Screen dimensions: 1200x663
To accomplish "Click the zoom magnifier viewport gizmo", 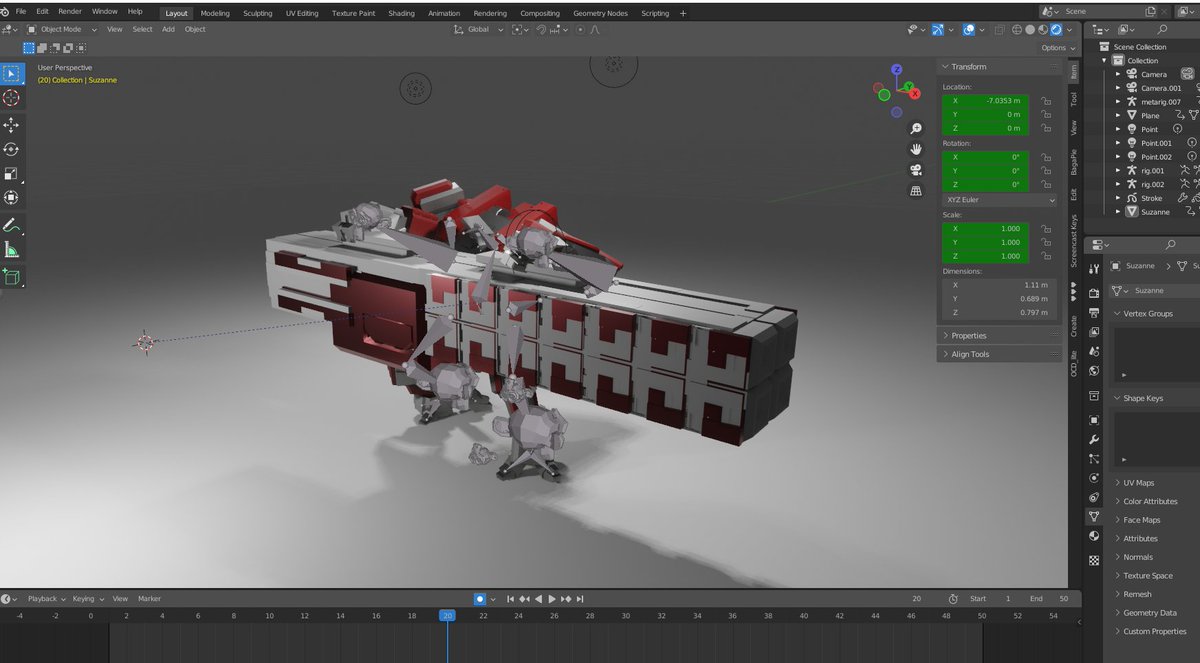I will 916,129.
